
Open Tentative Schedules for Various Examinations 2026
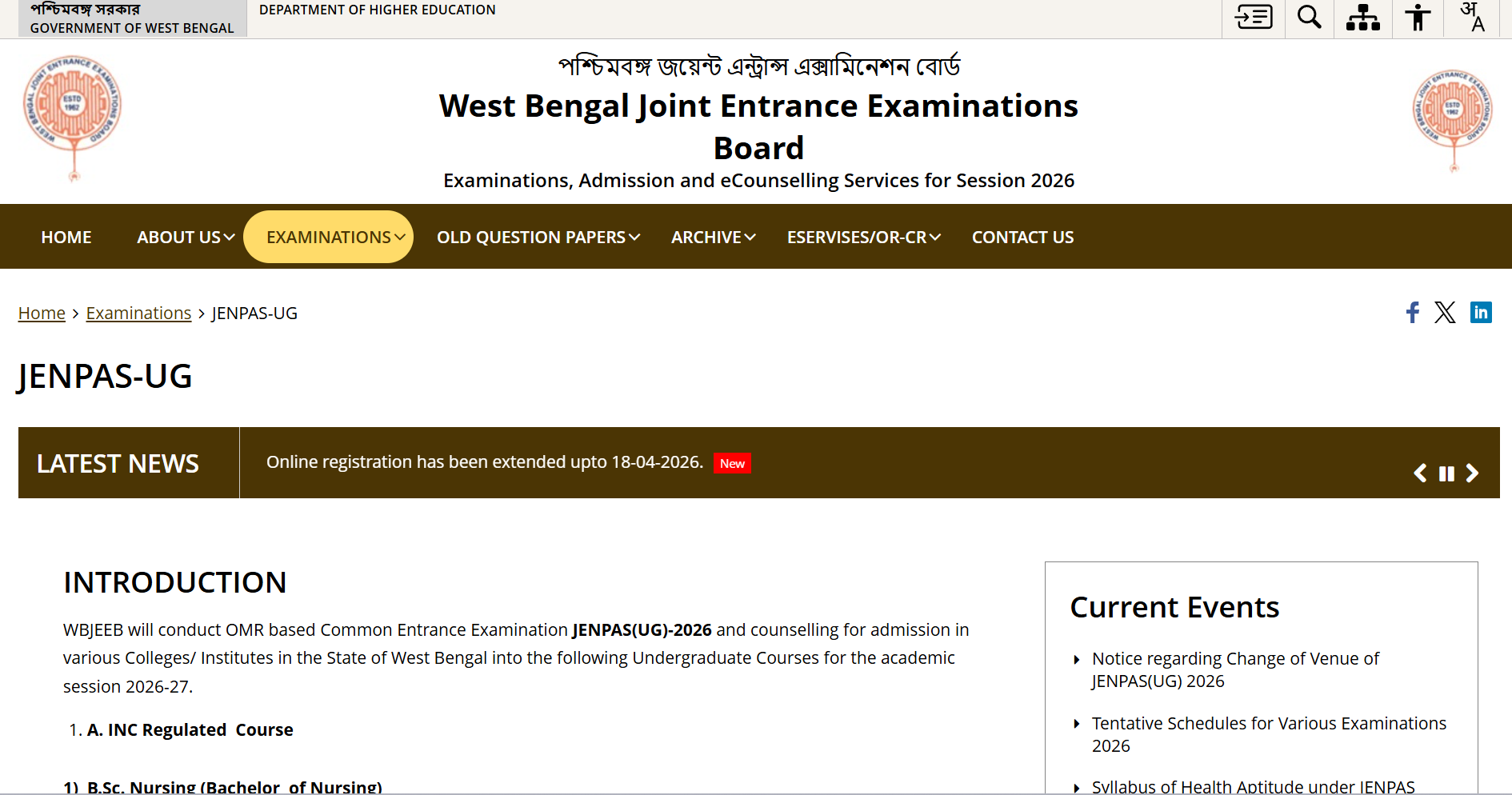pos(1269,734)
